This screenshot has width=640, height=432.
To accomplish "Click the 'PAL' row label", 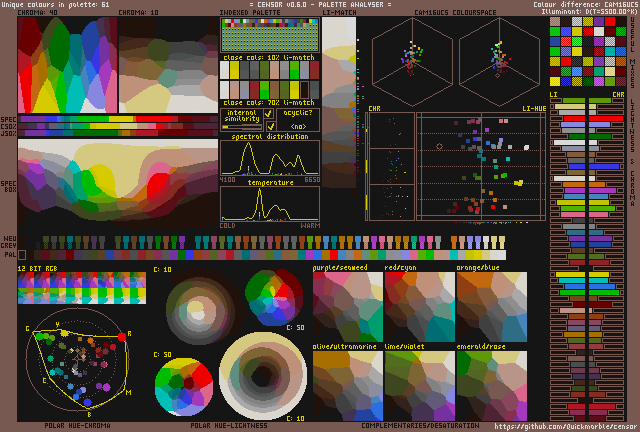I will pyautogui.click(x=11, y=255).
